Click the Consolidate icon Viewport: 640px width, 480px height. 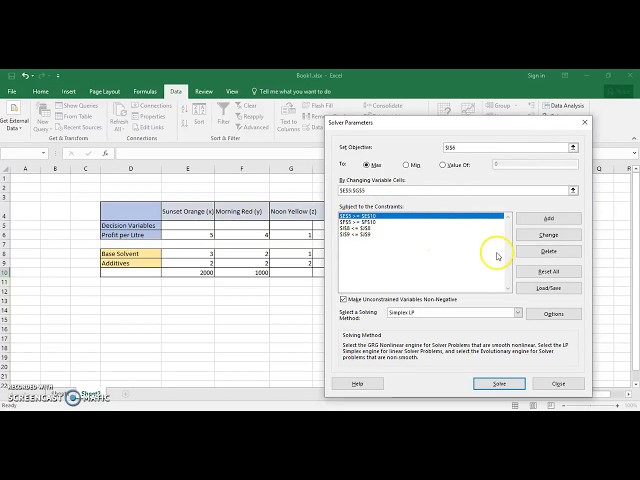tap(367, 106)
